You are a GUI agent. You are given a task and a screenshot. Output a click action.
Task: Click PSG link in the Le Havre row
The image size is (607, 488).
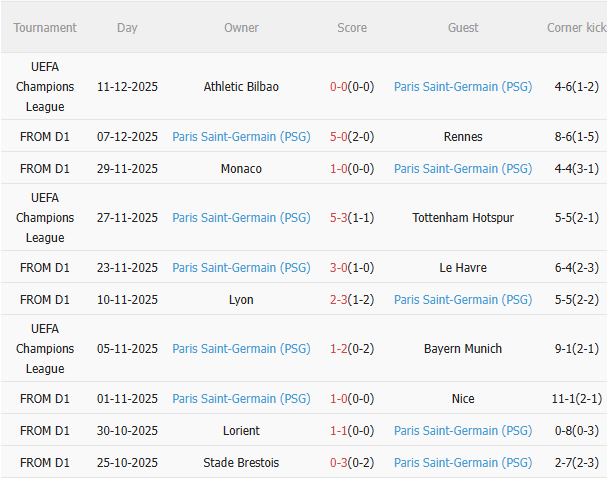[x=241, y=268]
